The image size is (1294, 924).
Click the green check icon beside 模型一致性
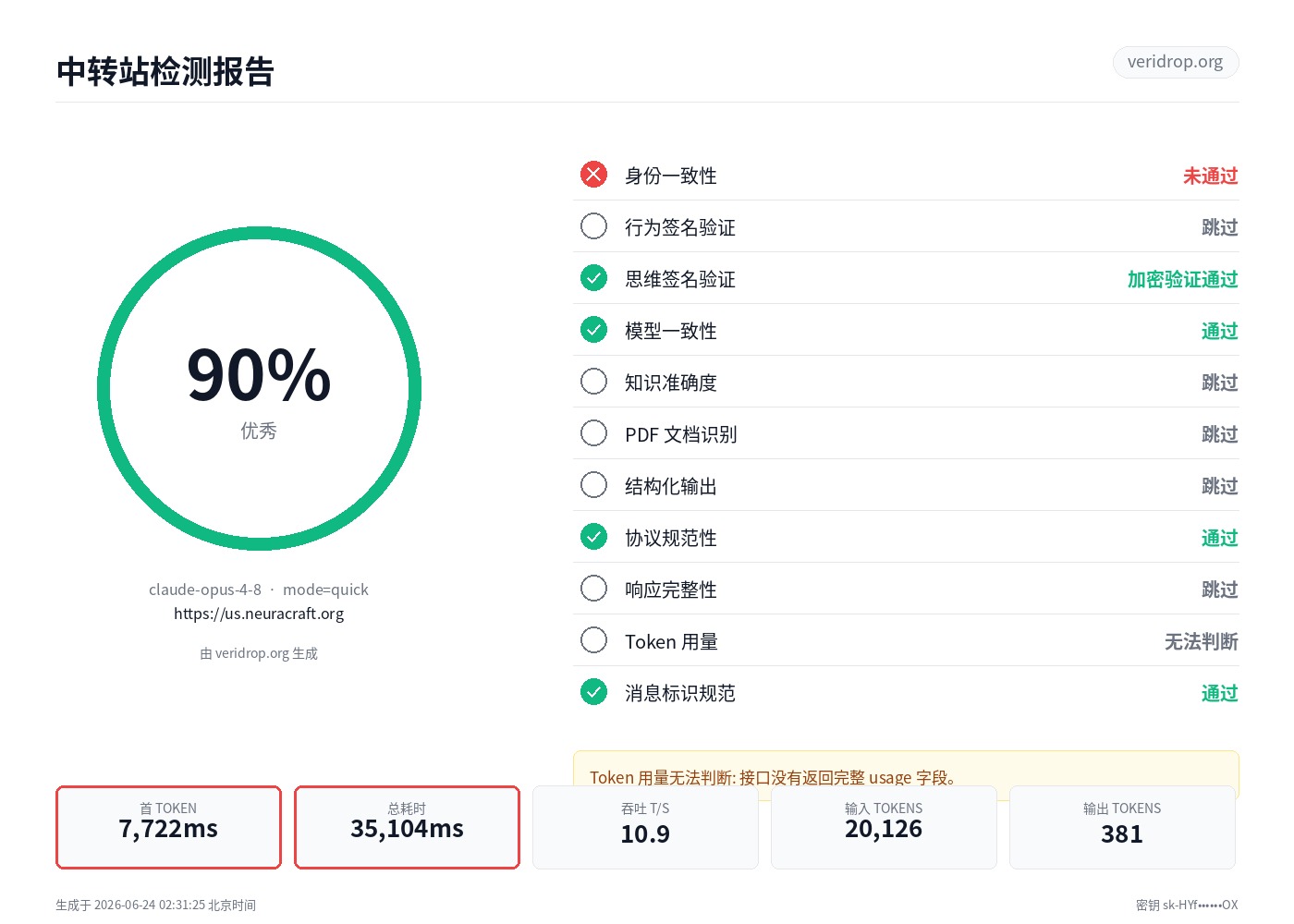click(593, 330)
